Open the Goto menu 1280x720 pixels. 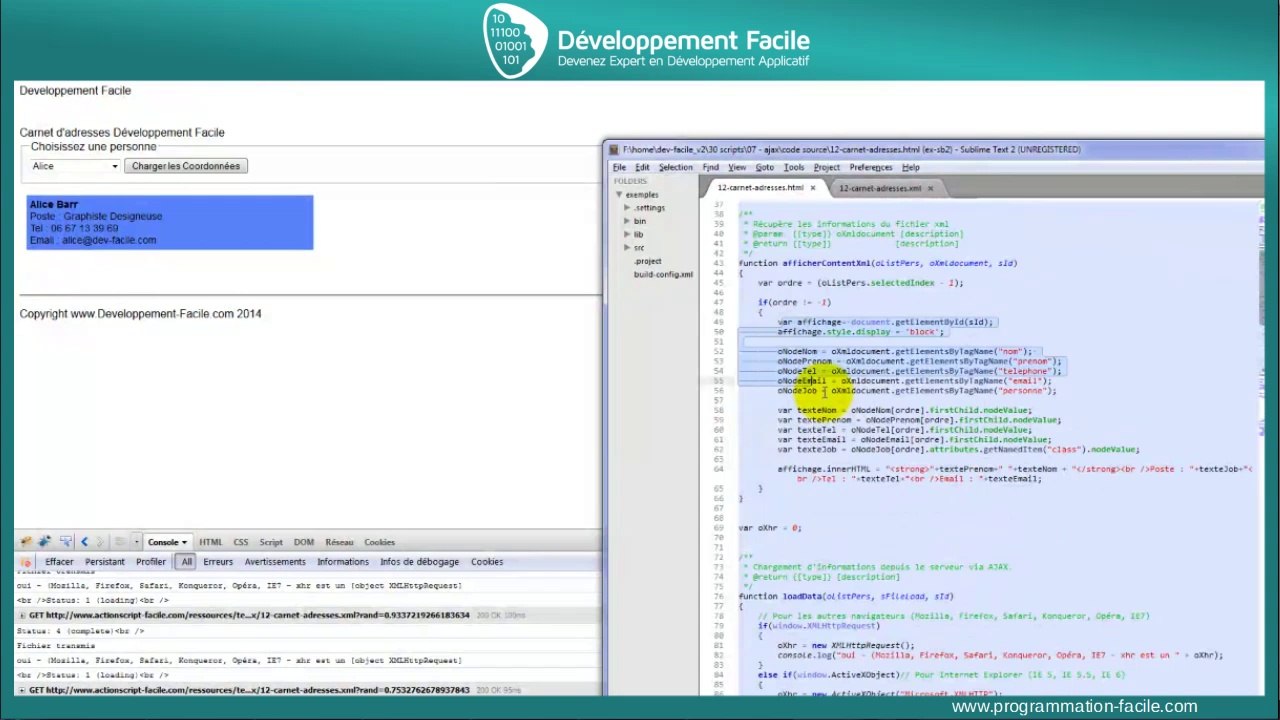[764, 168]
